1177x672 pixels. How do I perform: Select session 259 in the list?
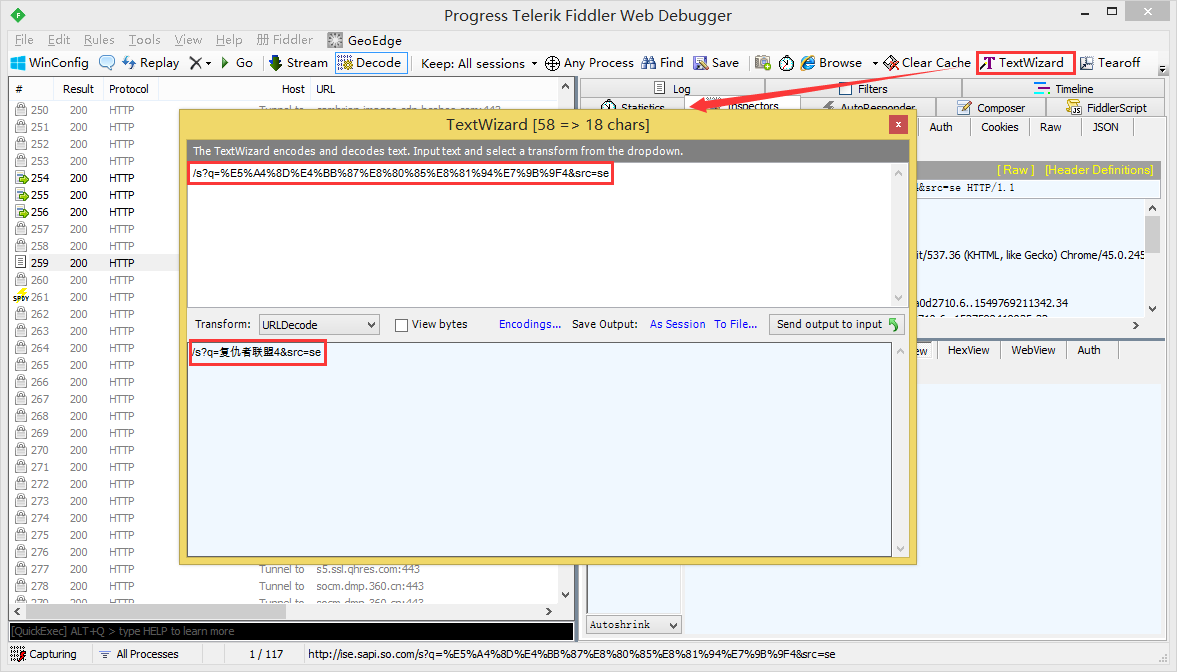(94, 263)
